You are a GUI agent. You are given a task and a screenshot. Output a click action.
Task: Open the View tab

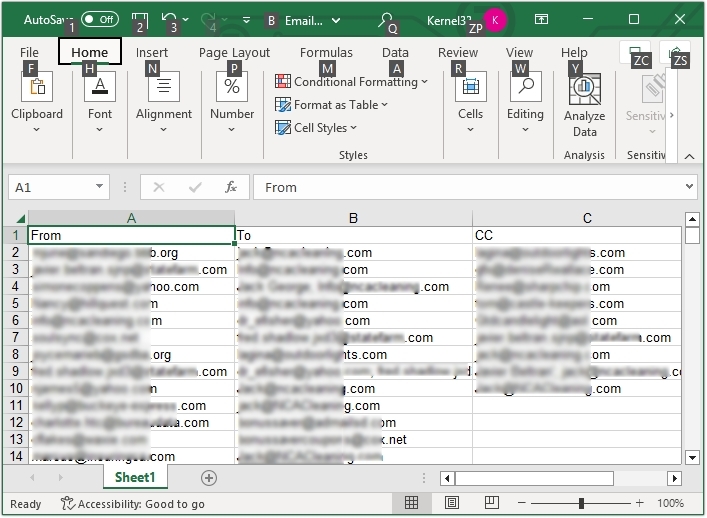(x=519, y=52)
